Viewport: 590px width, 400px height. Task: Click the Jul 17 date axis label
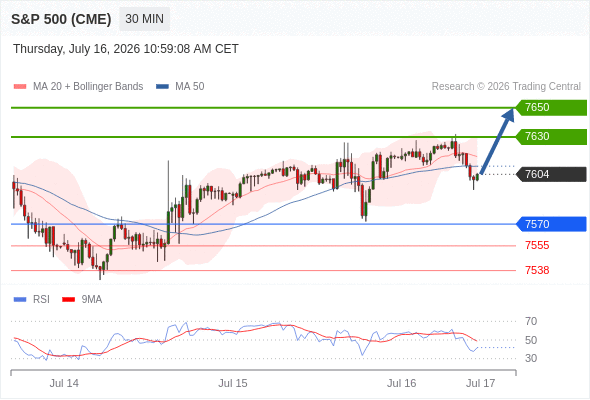pos(481,383)
